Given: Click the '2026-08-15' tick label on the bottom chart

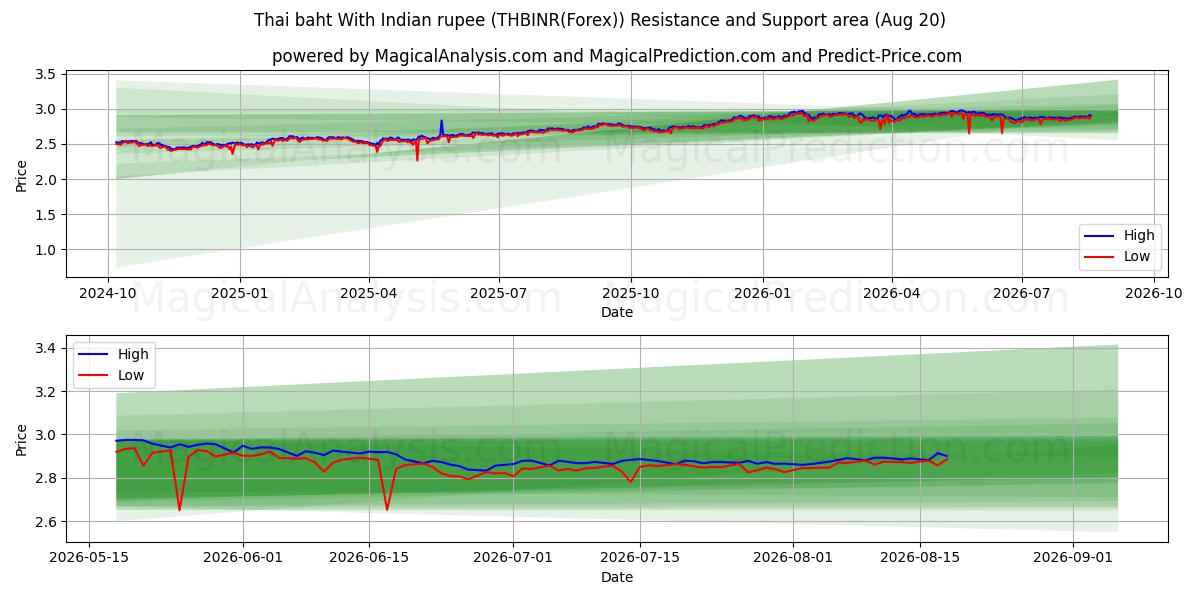Looking at the screenshot, I should click(919, 558).
